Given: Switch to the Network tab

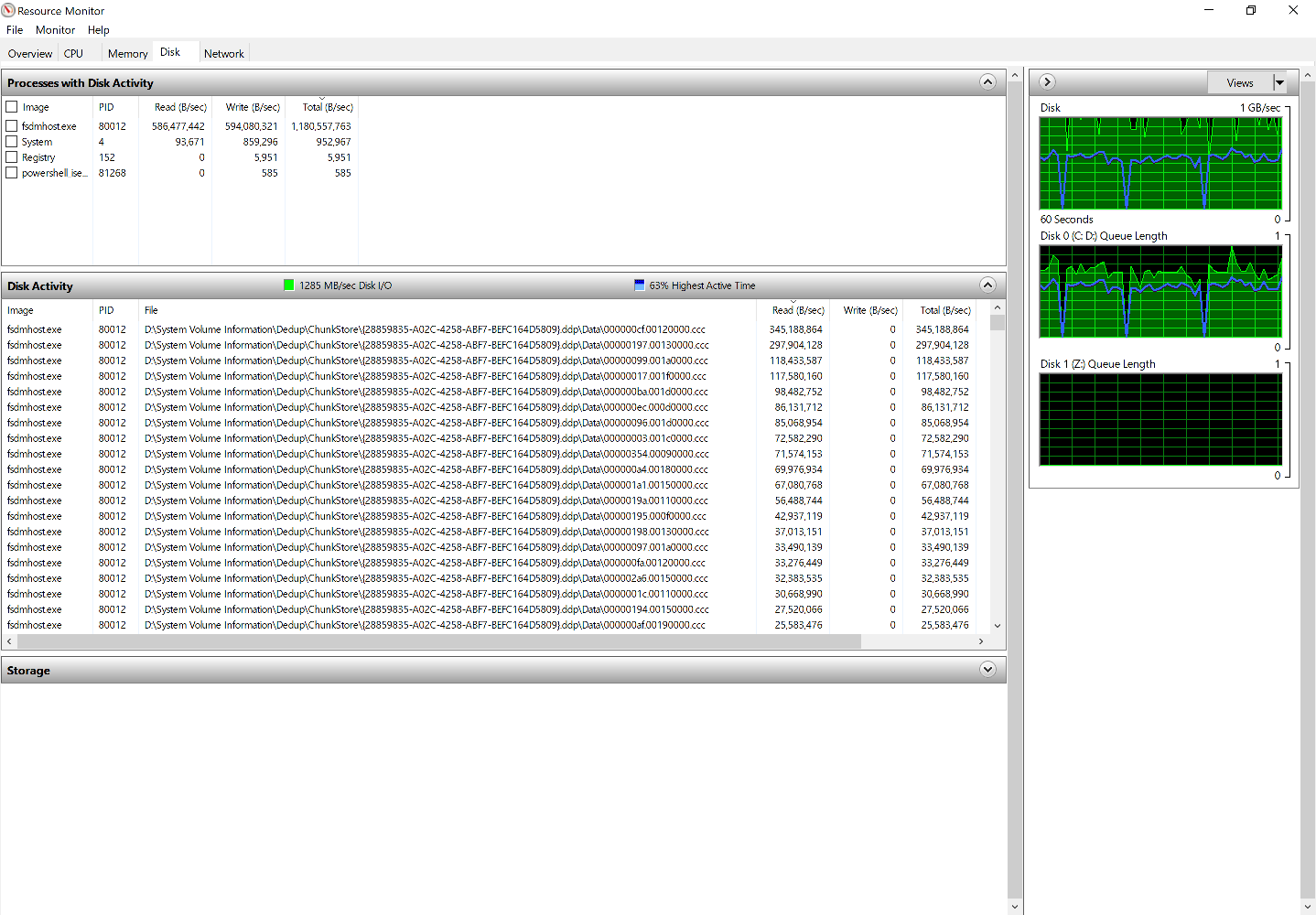Looking at the screenshot, I should (224, 54).
